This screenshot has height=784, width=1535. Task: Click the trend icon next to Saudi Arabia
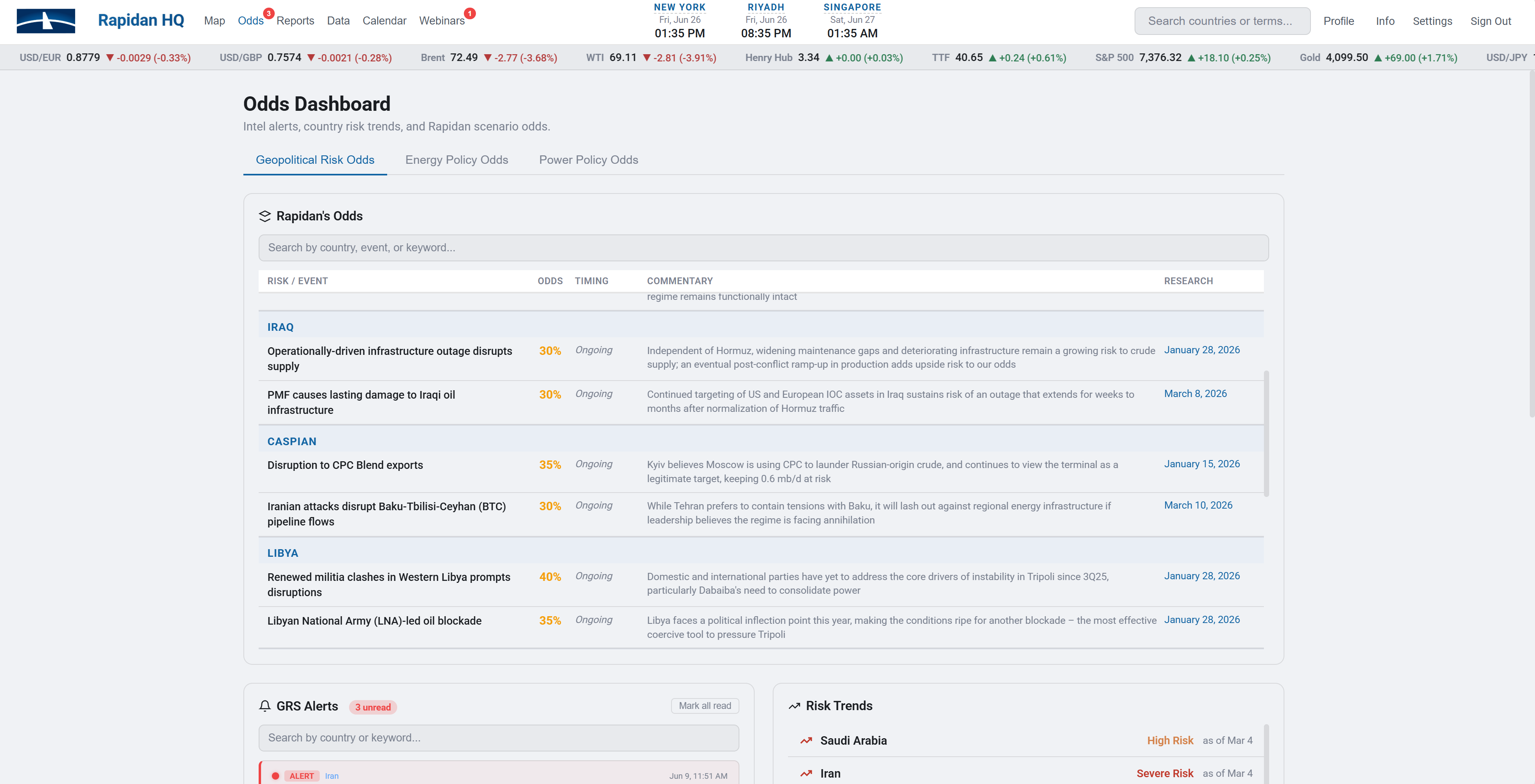(806, 741)
